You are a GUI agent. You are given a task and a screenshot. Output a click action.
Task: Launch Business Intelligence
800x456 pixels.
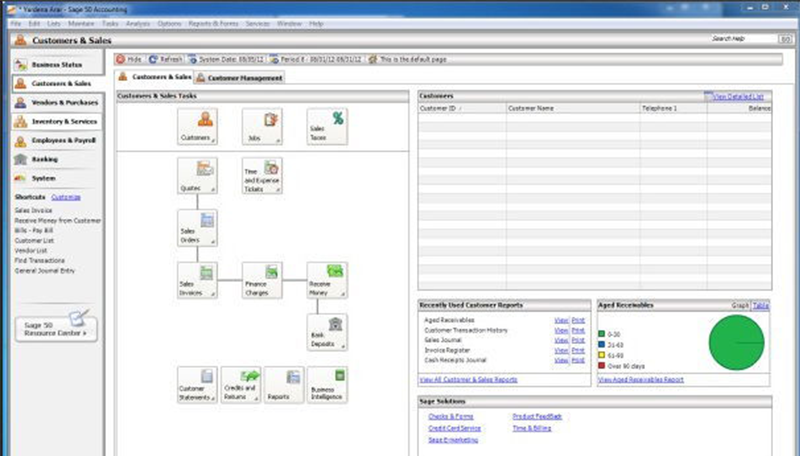326,384
